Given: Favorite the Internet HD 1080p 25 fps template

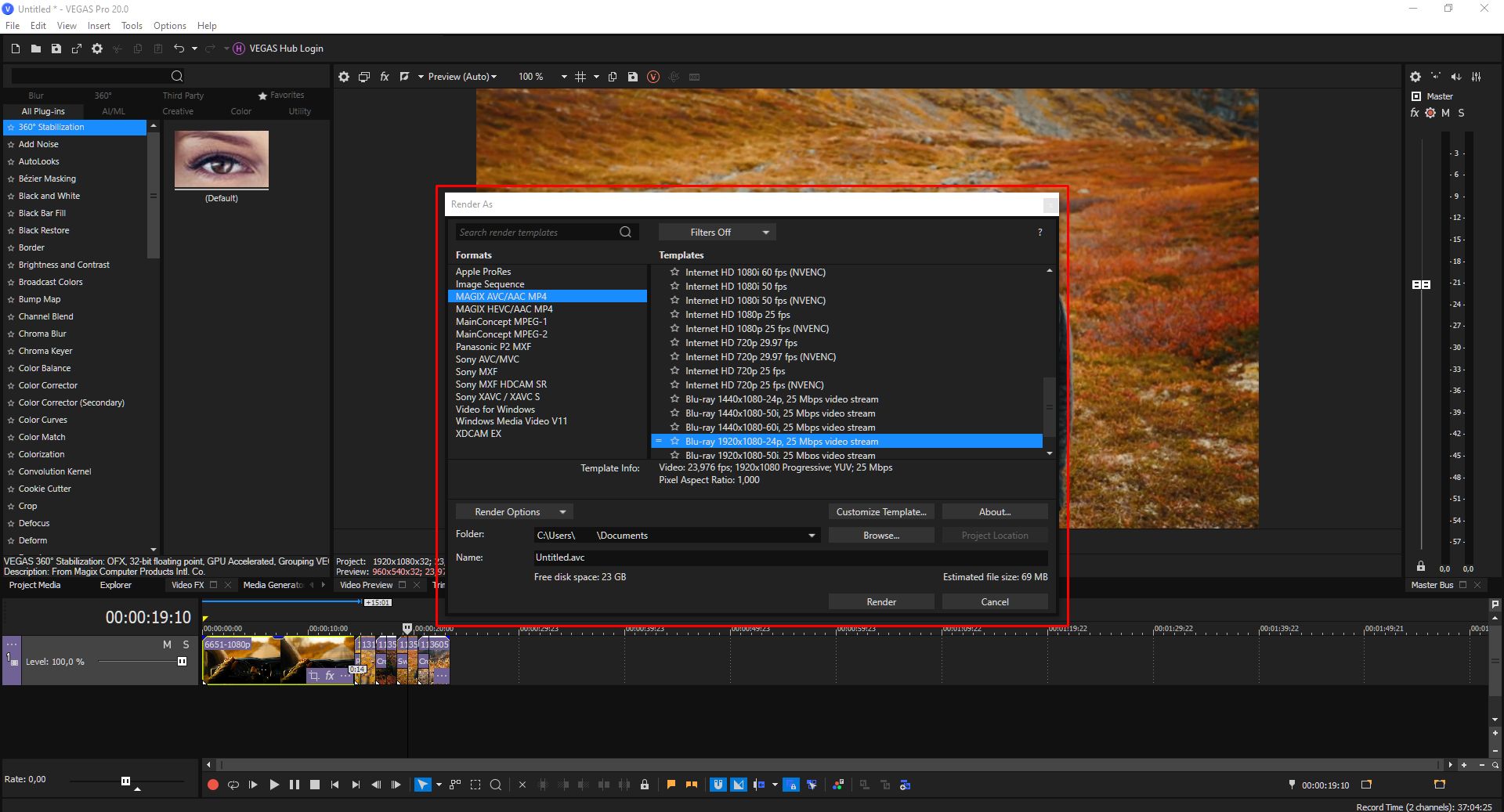Looking at the screenshot, I should 674,314.
